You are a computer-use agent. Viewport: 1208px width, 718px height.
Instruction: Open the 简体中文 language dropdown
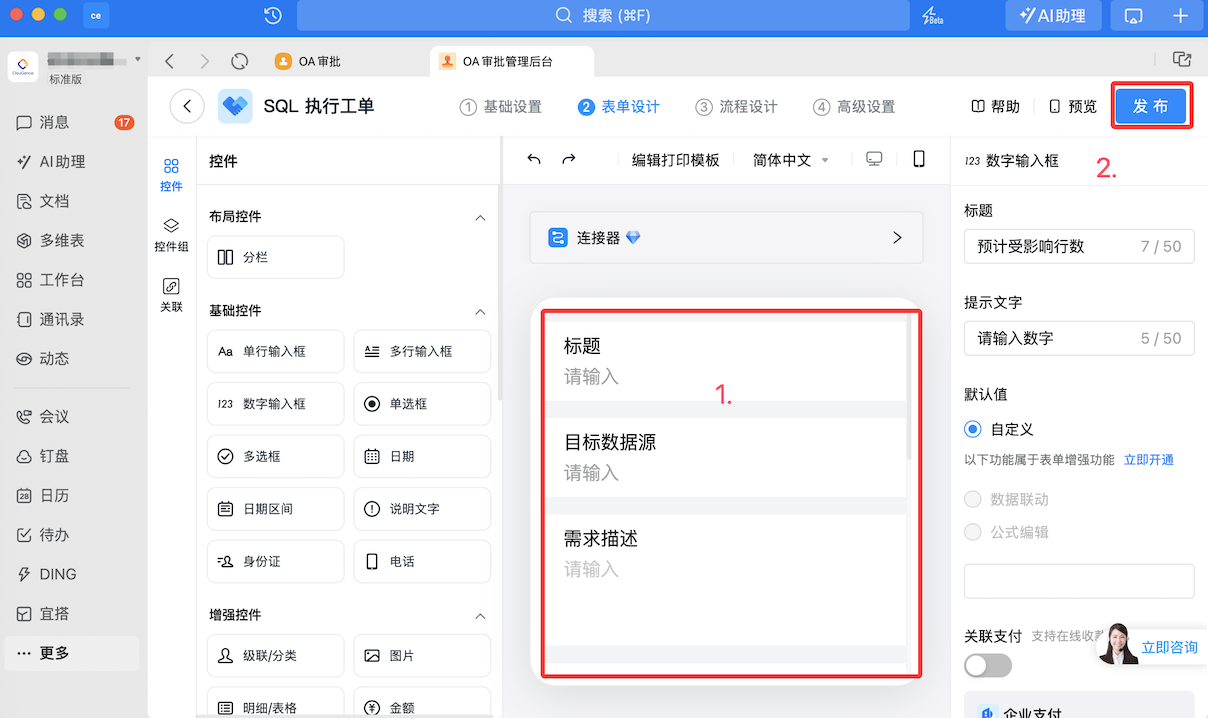coord(790,160)
